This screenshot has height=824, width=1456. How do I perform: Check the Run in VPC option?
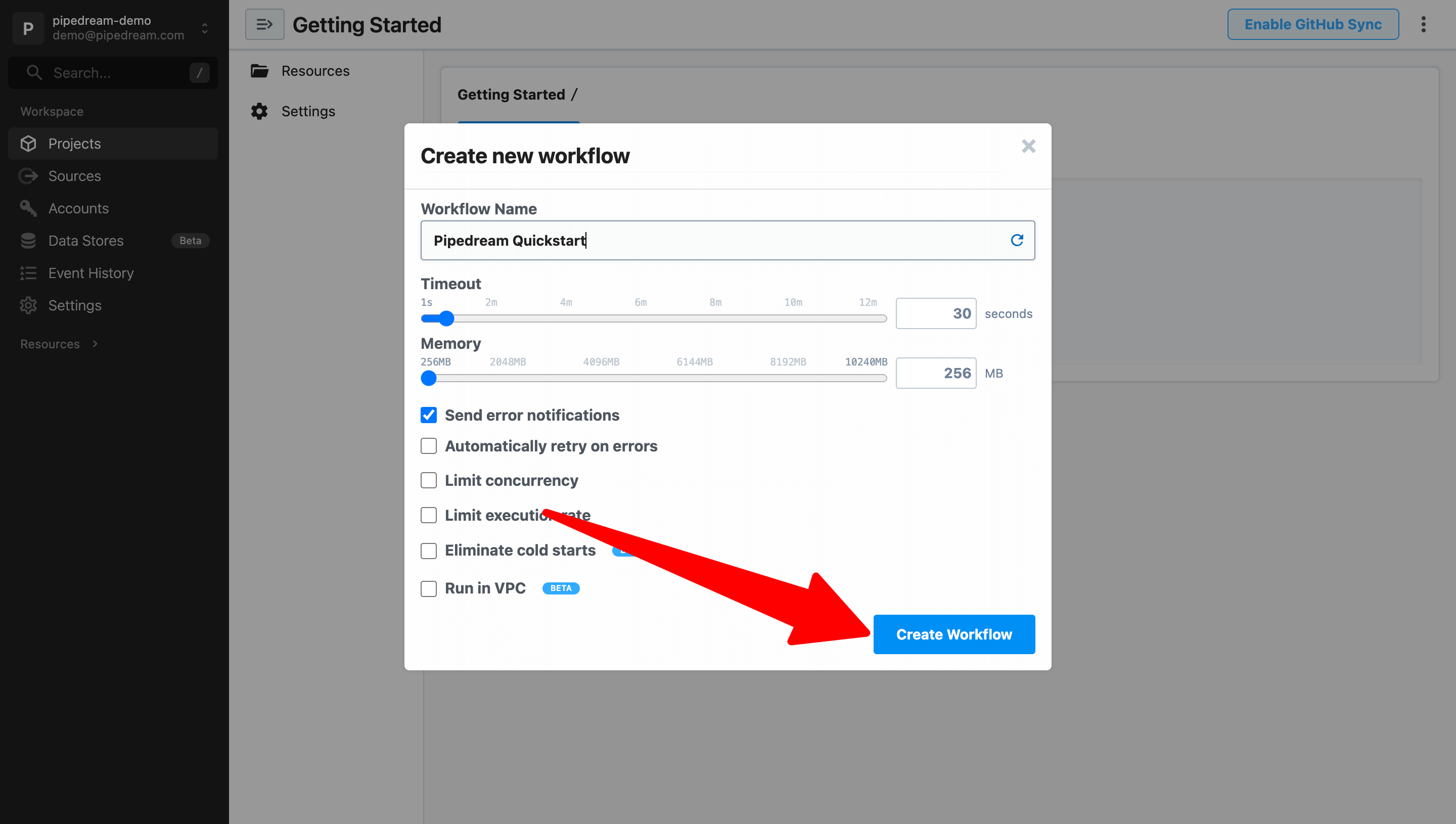[428, 588]
